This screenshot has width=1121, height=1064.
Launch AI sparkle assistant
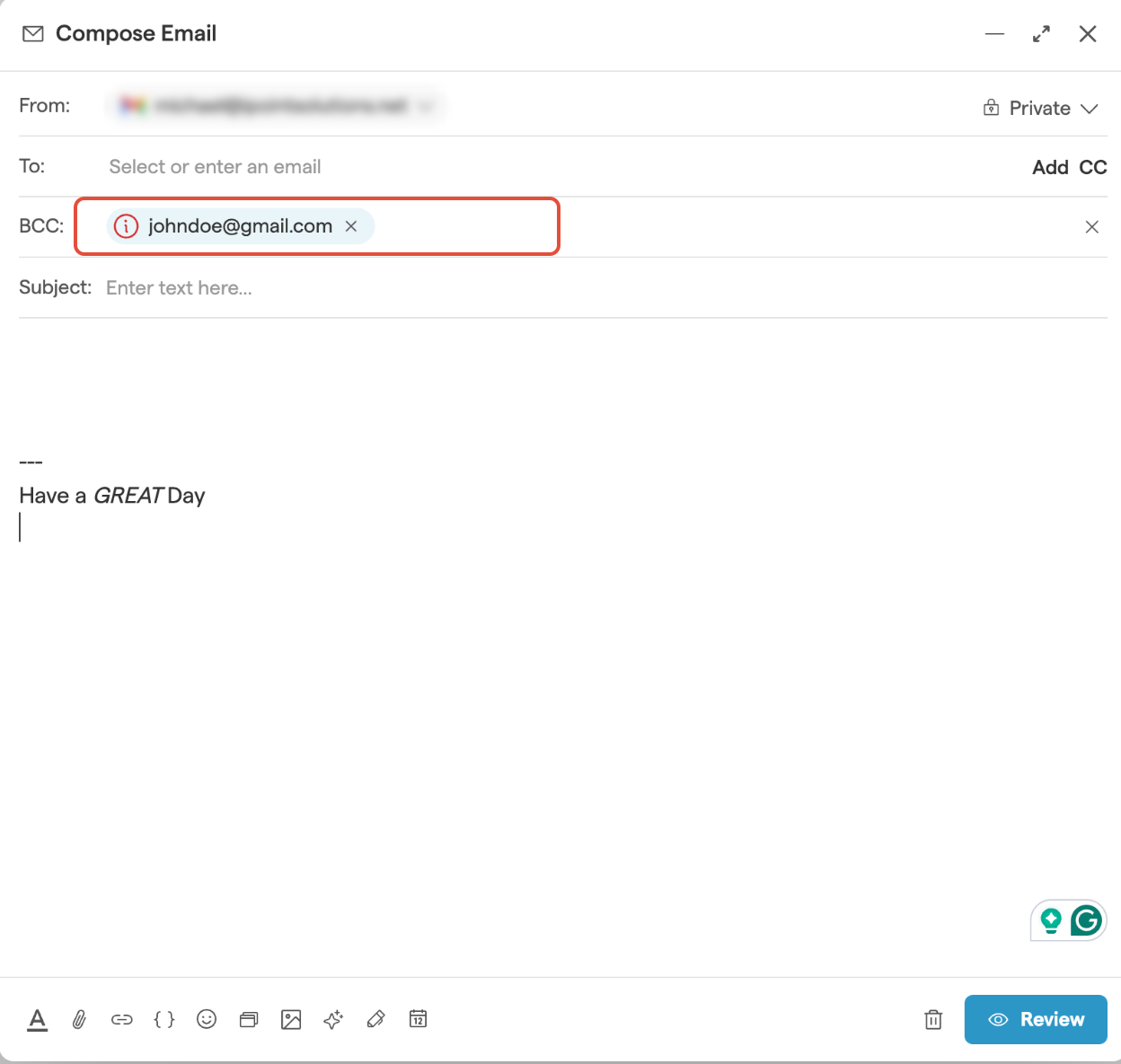(x=333, y=1019)
